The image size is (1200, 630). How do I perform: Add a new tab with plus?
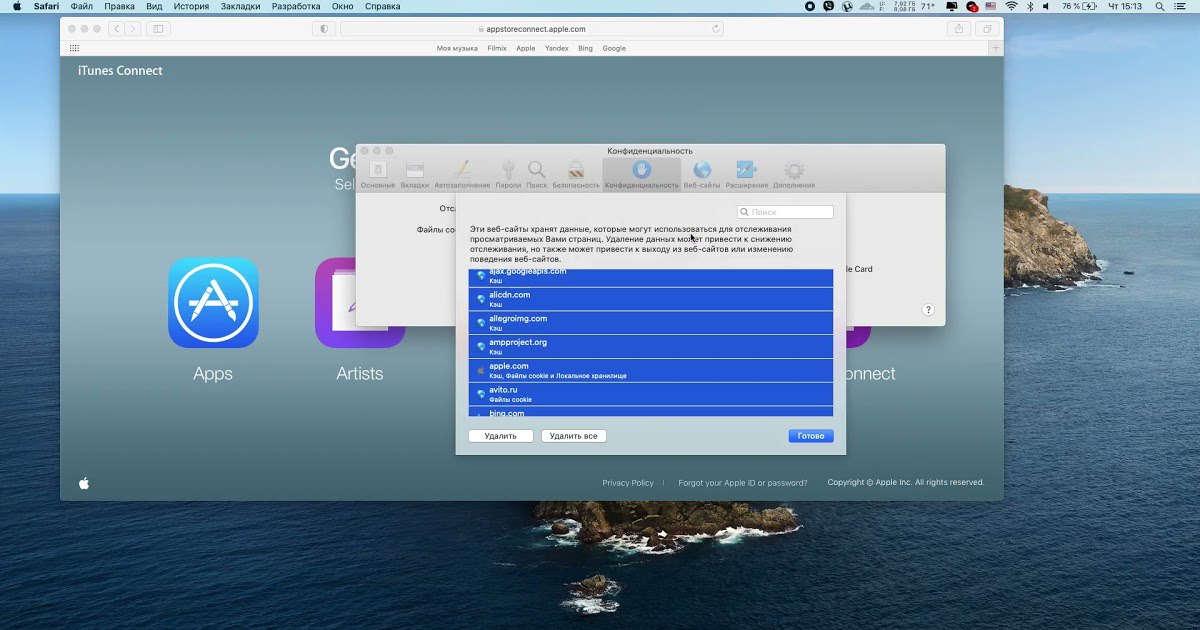996,48
